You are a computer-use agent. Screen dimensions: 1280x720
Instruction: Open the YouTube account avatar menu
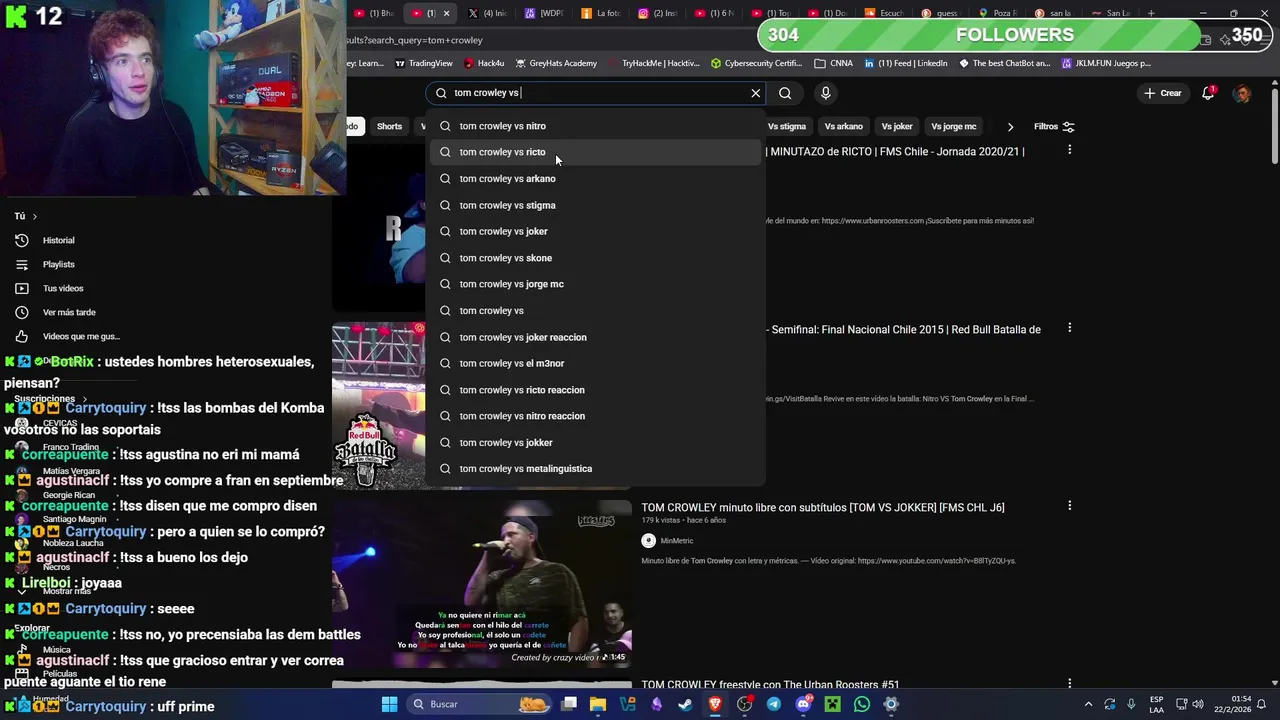pos(1242,93)
